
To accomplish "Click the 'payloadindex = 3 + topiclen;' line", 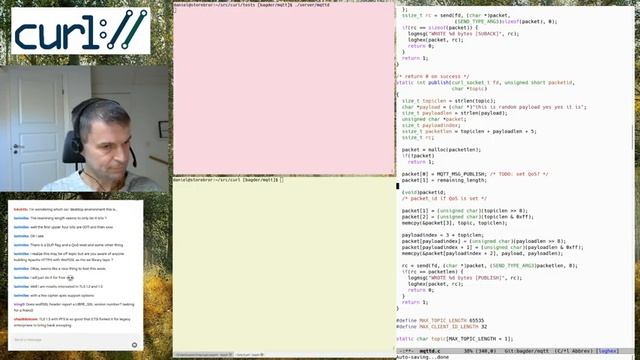I will (443, 235).
